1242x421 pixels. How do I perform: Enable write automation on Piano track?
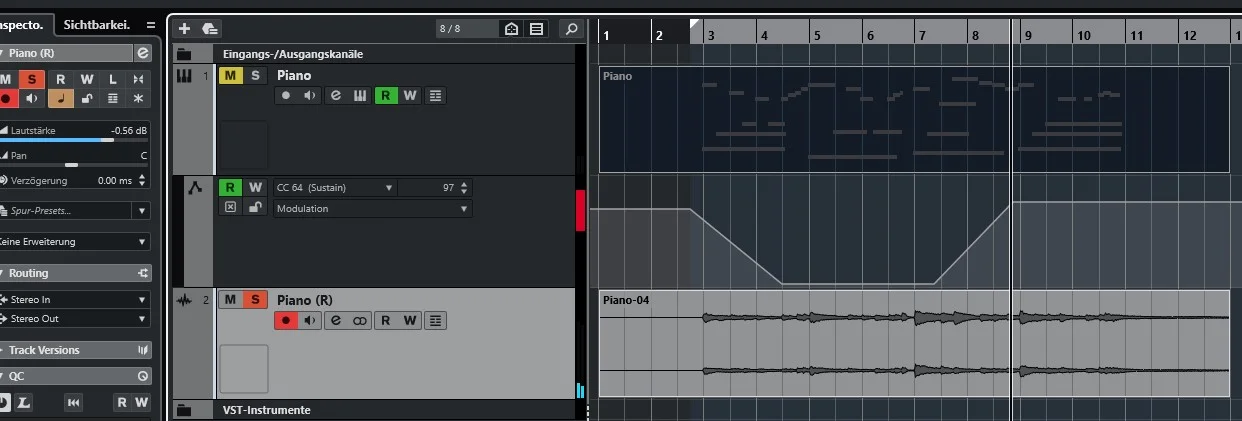[410, 96]
